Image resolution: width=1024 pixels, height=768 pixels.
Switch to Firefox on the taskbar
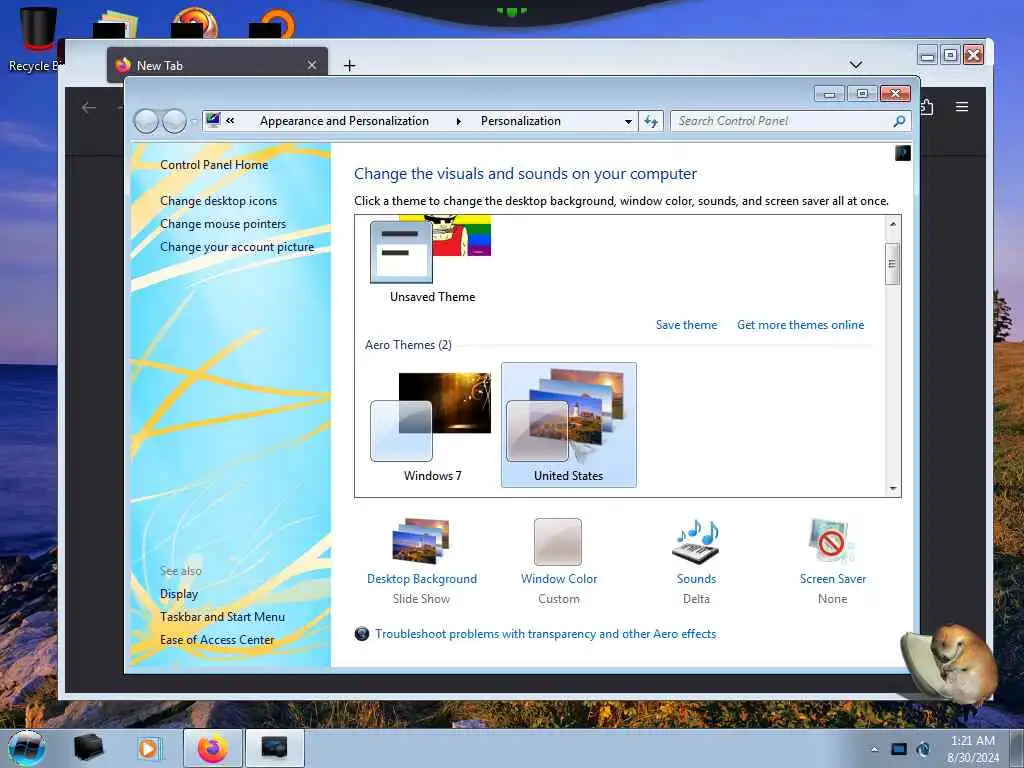tap(213, 748)
